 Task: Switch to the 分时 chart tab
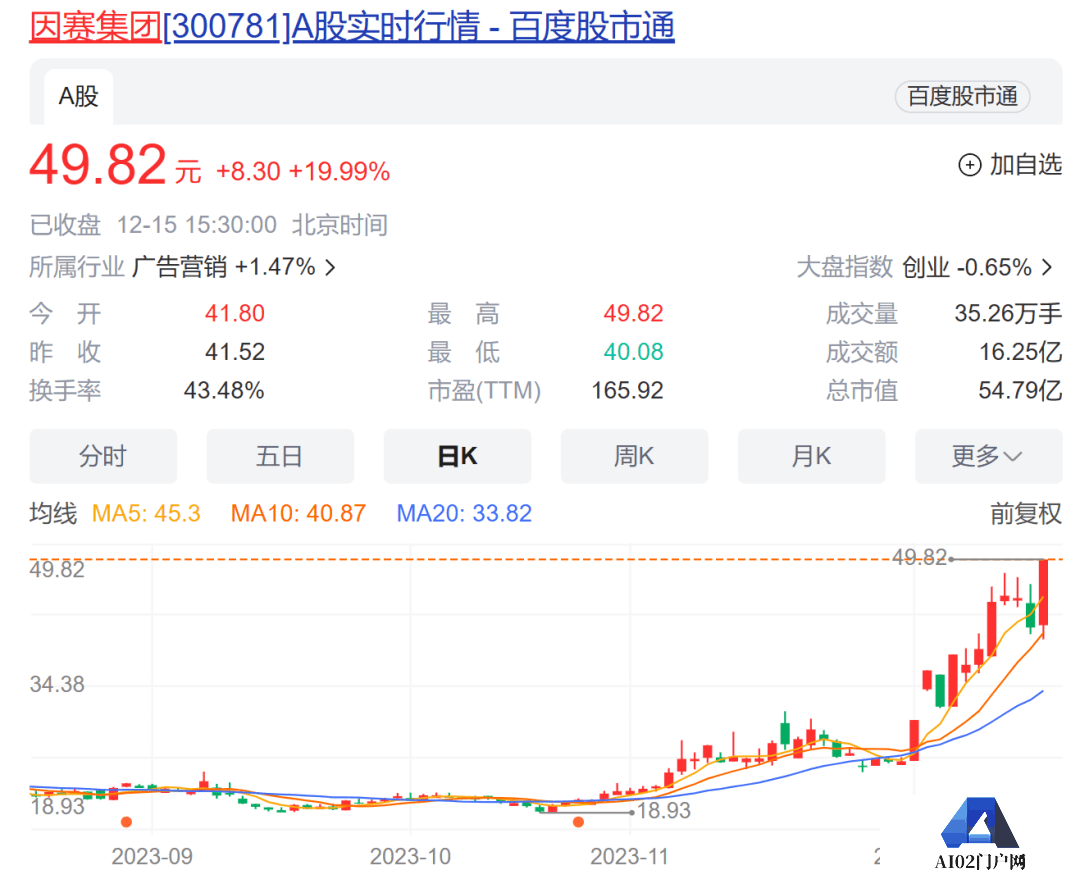103,456
